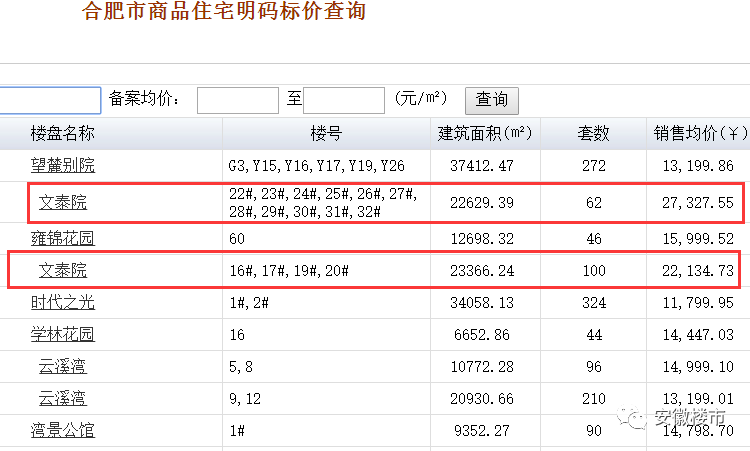Screen dimensions: 750x451
Task: Select unit count 44
Action: point(594,335)
